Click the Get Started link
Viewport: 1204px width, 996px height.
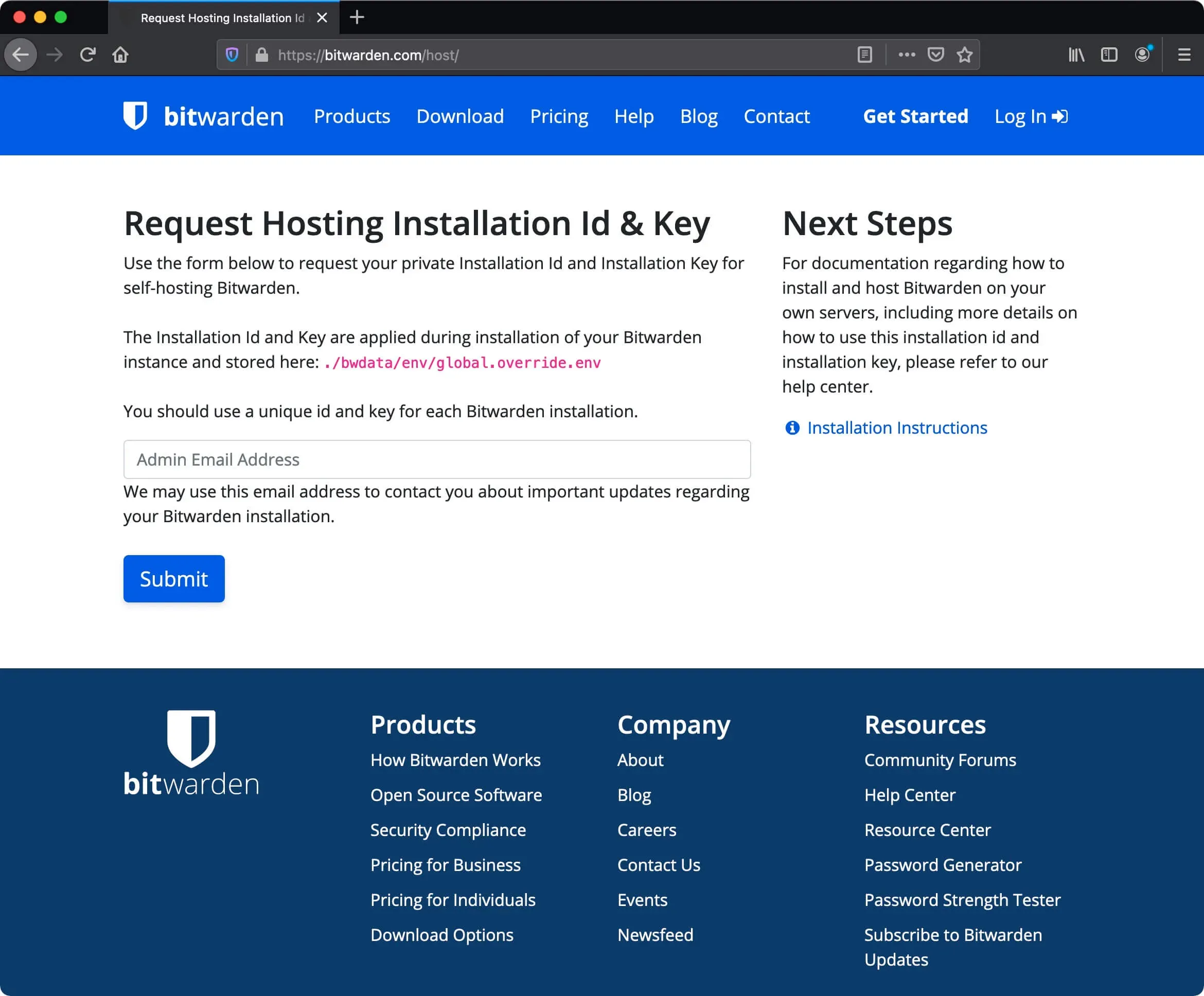click(916, 116)
